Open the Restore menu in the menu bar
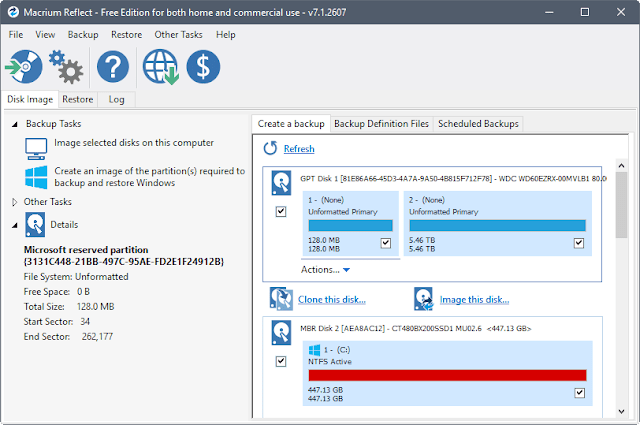640x425 pixels. tap(127, 35)
